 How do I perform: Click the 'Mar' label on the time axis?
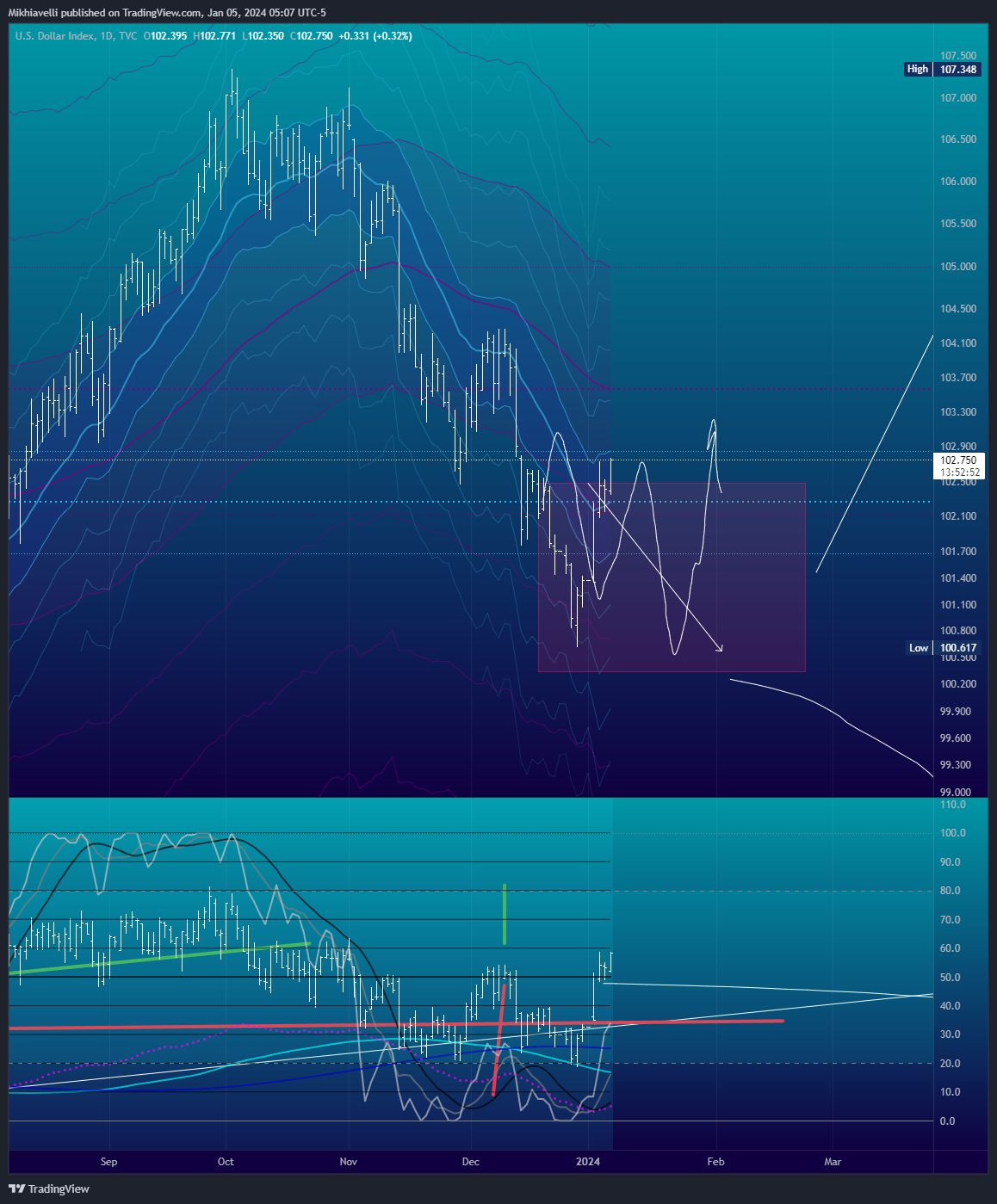click(x=833, y=1162)
